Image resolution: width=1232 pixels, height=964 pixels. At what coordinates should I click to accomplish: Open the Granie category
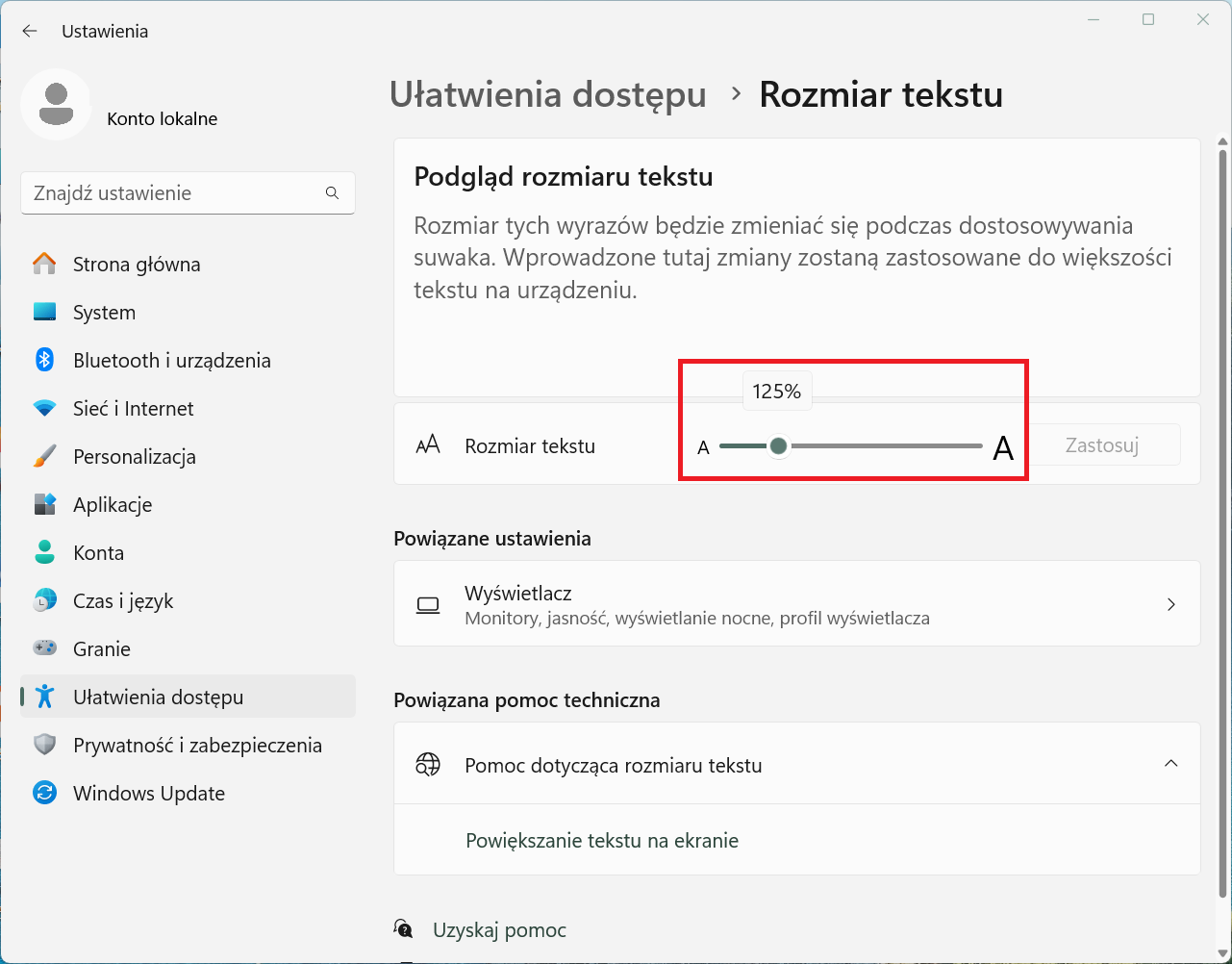pyautogui.click(x=188, y=648)
